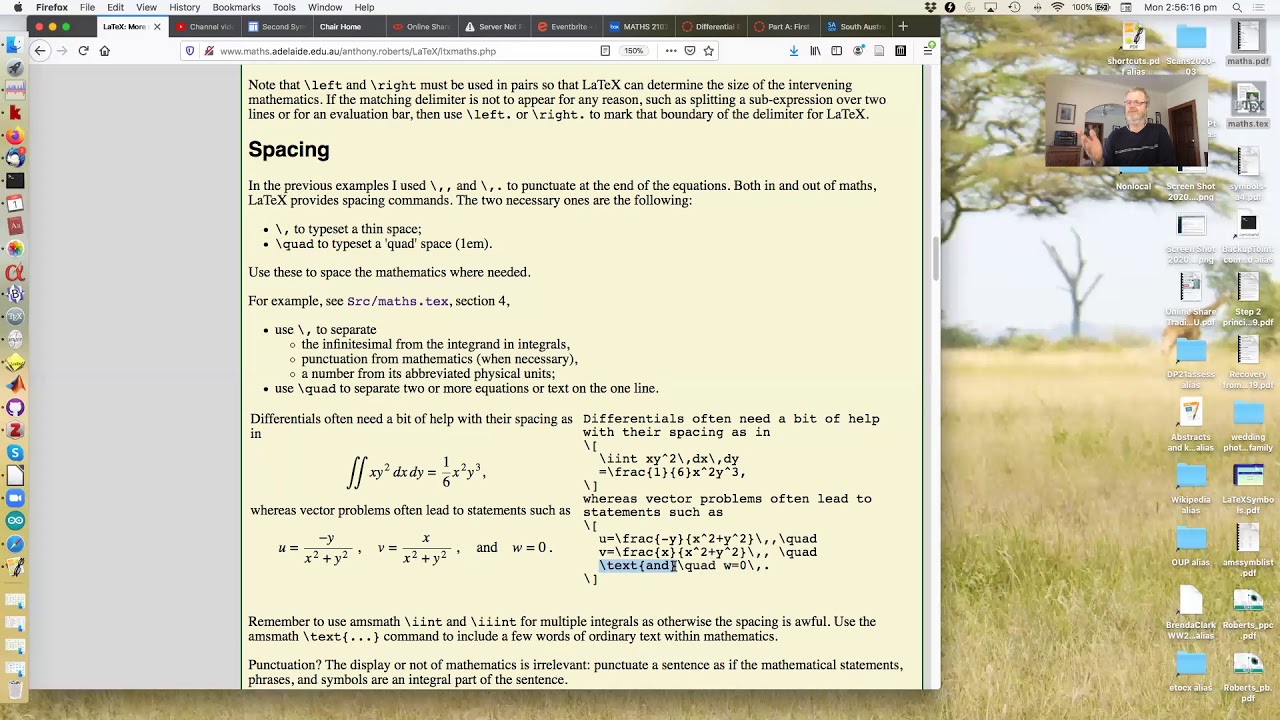Open Terminal from the Dock
Screen dimensions: 1280x720
click(15, 181)
